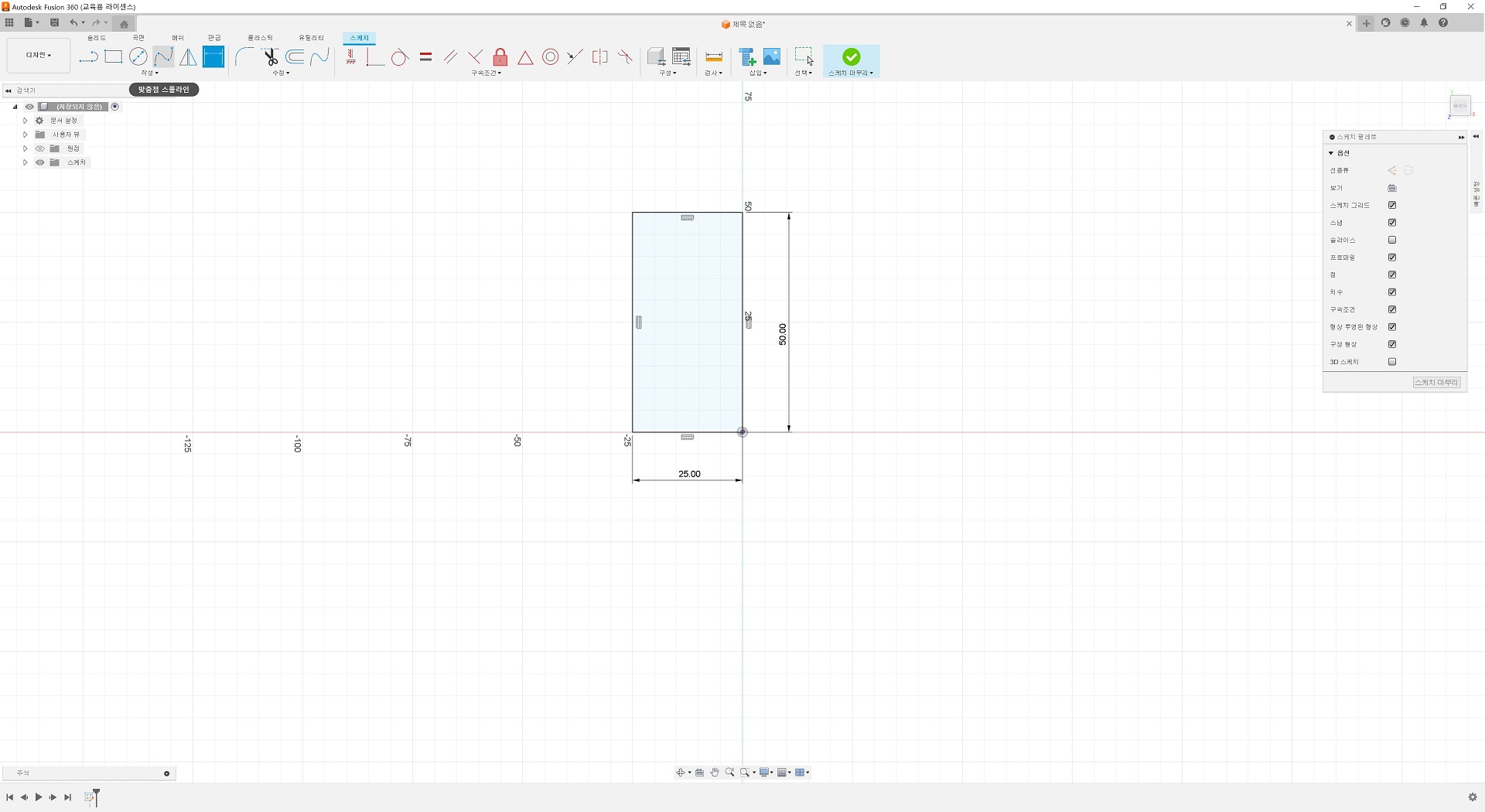This screenshot has width=1485, height=812.
Task: Enable the 3D 스케치 checkbox
Action: click(x=1392, y=362)
